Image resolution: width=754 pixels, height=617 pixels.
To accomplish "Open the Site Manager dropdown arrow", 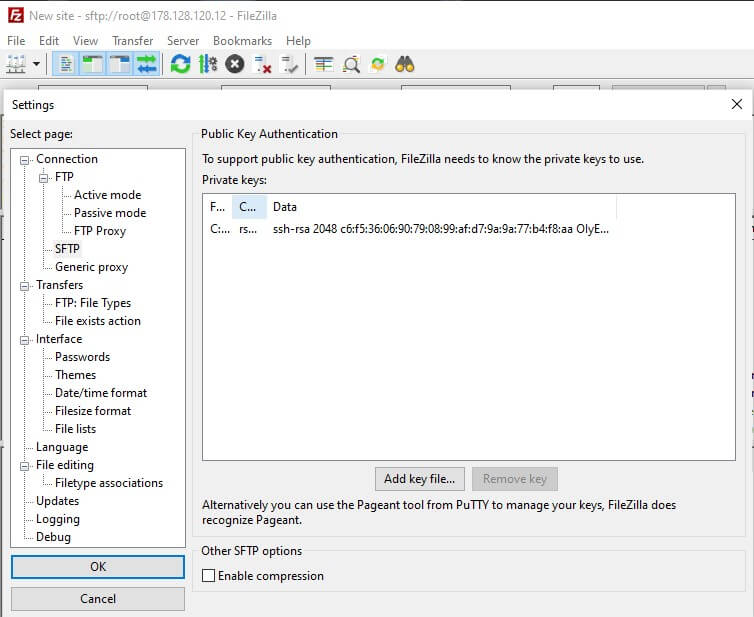I will coord(36,64).
